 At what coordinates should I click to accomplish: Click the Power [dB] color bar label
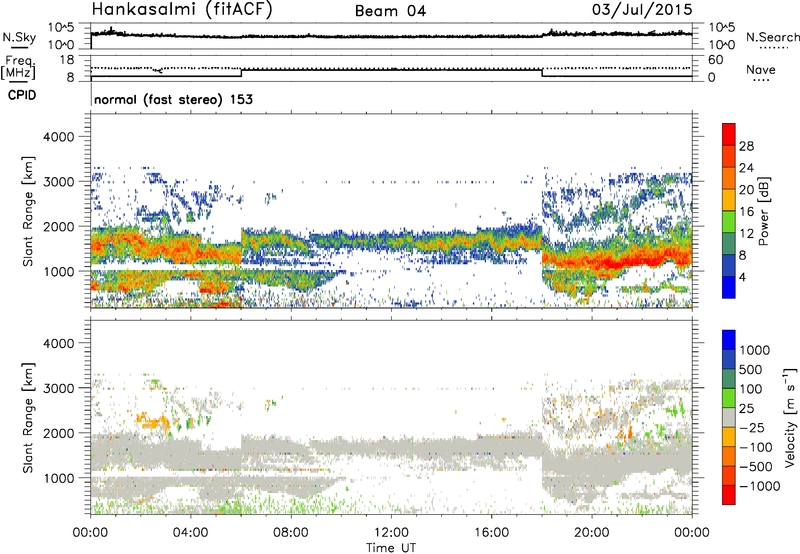763,211
